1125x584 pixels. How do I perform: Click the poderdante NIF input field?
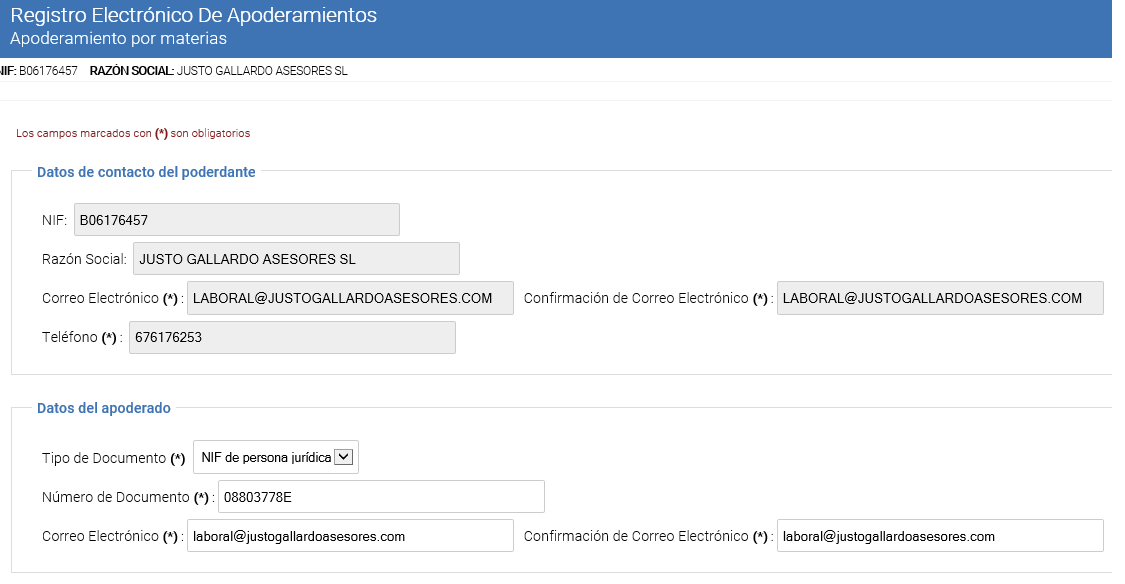236,220
